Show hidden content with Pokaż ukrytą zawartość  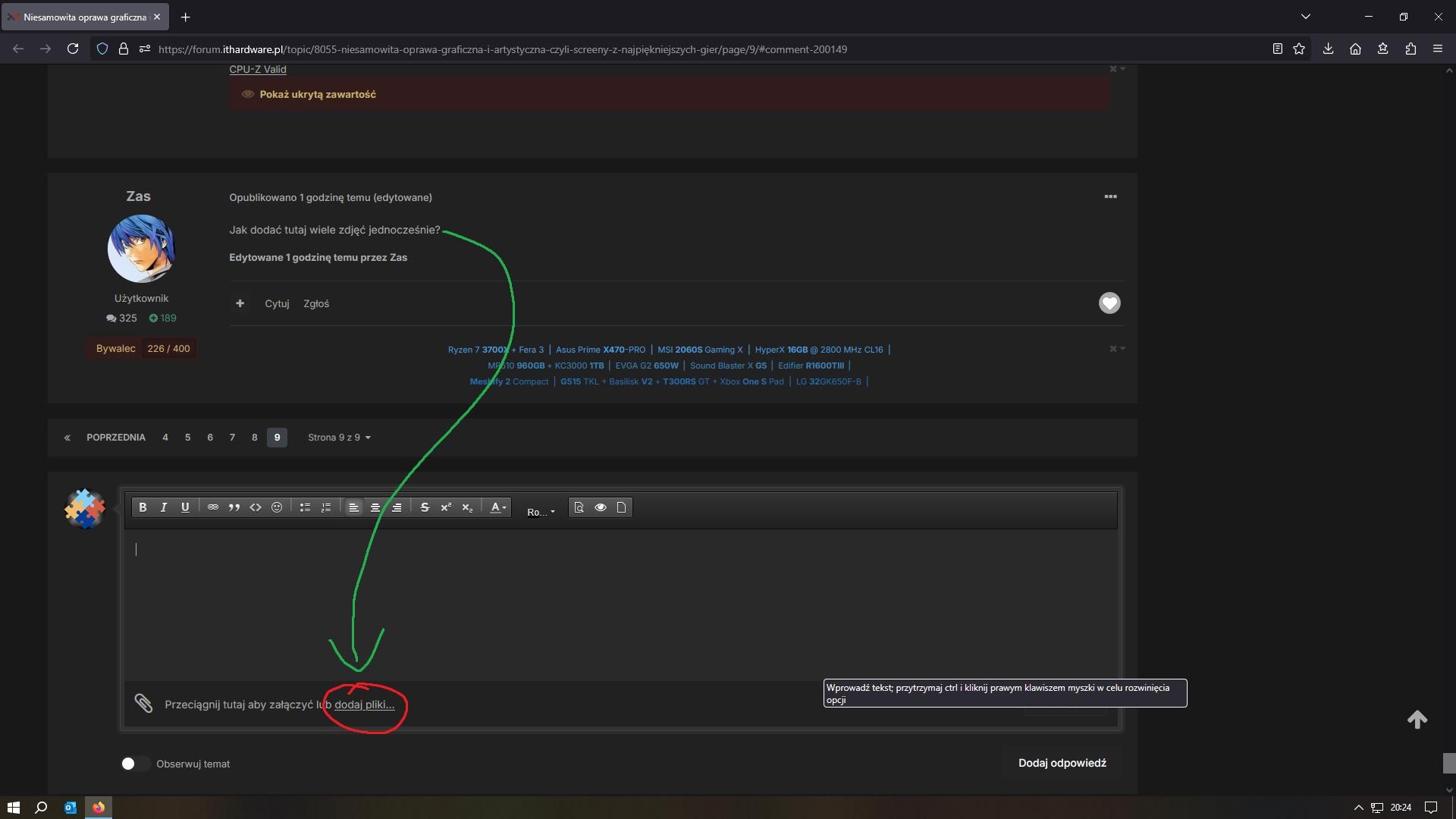(318, 95)
